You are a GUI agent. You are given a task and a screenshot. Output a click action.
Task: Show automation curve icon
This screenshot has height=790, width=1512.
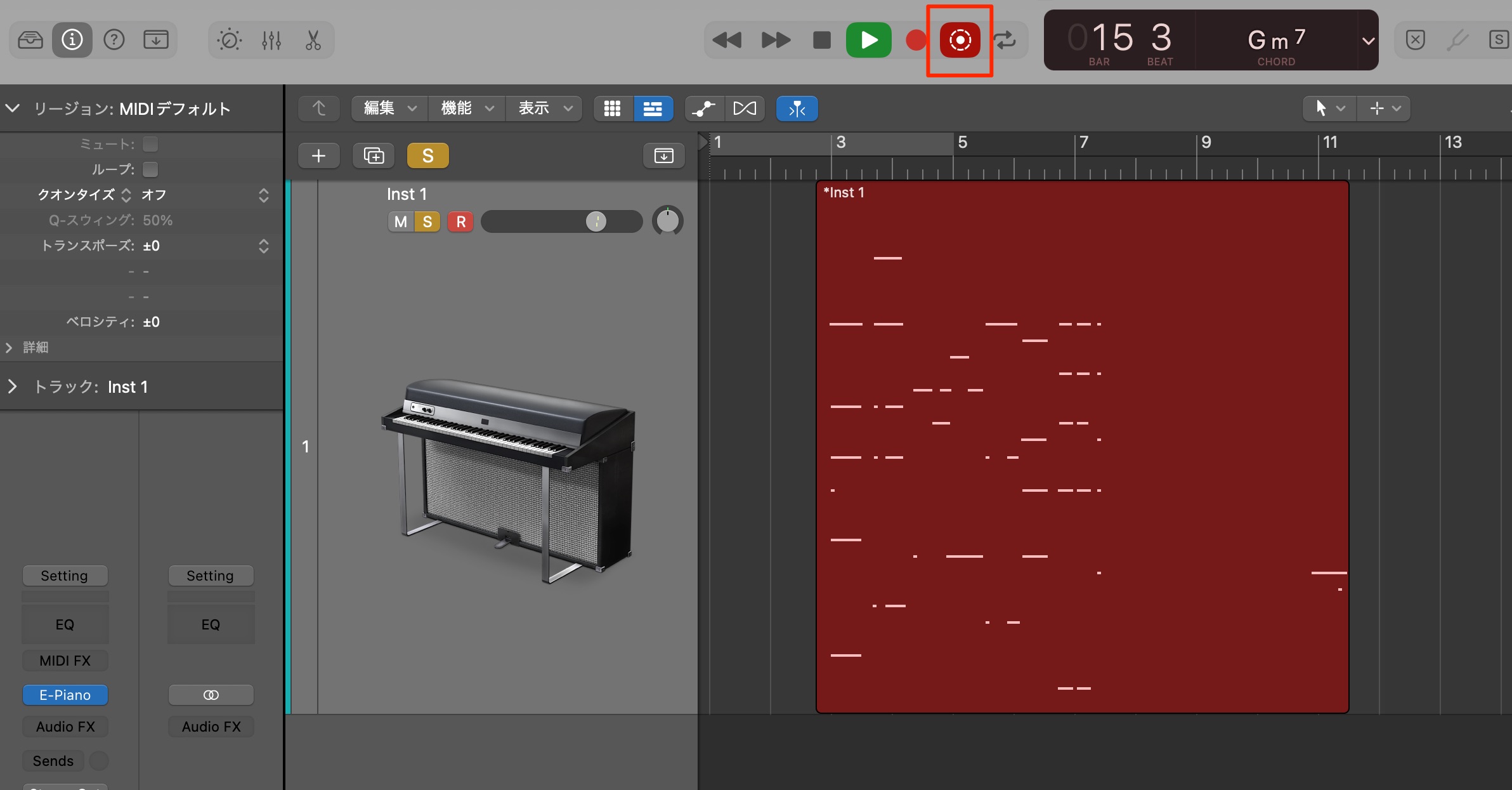click(x=704, y=109)
